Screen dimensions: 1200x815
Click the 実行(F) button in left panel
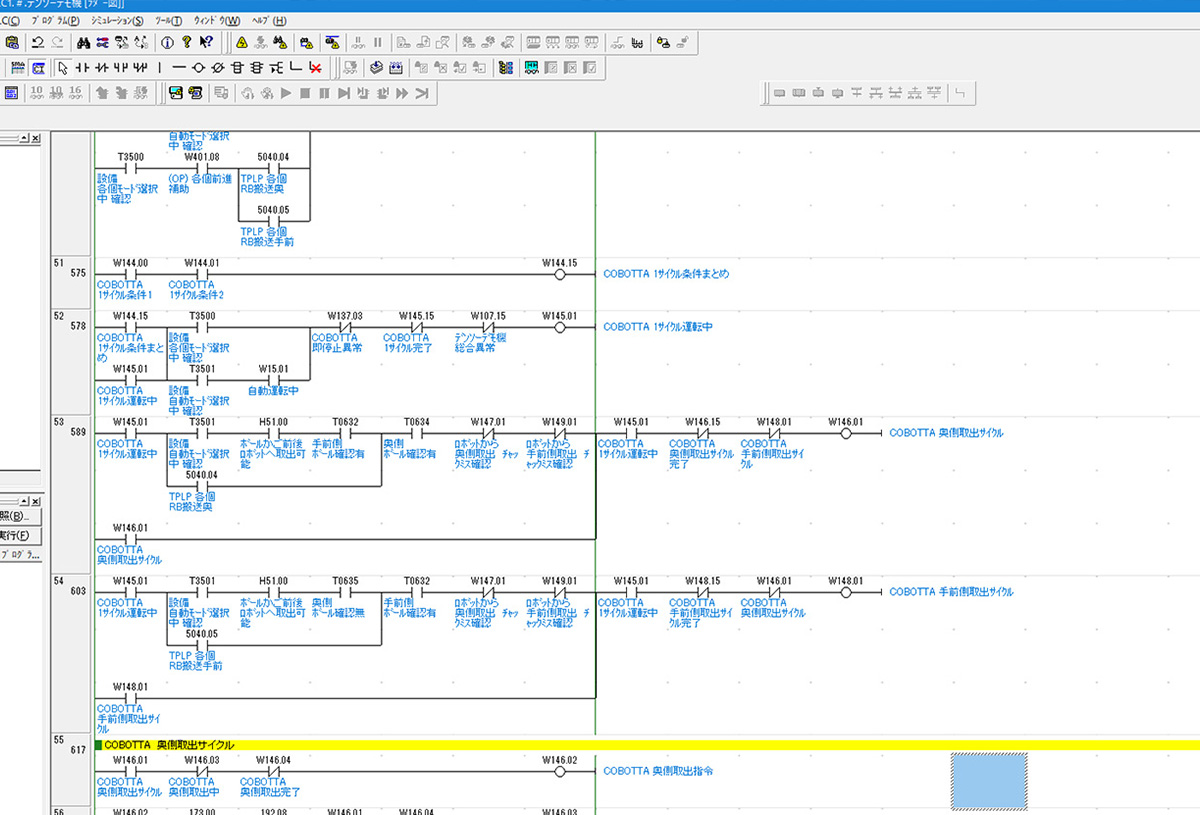pos(18,535)
